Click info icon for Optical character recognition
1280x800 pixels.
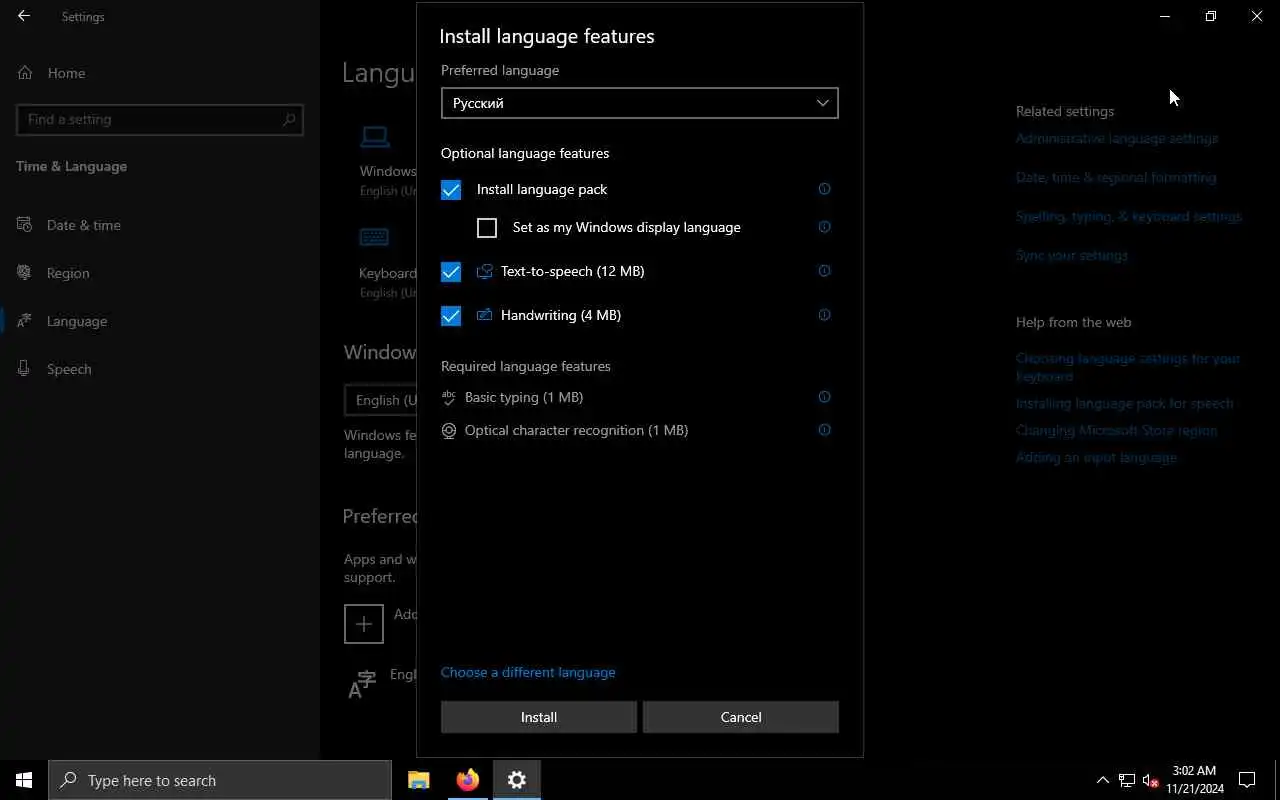click(x=824, y=430)
